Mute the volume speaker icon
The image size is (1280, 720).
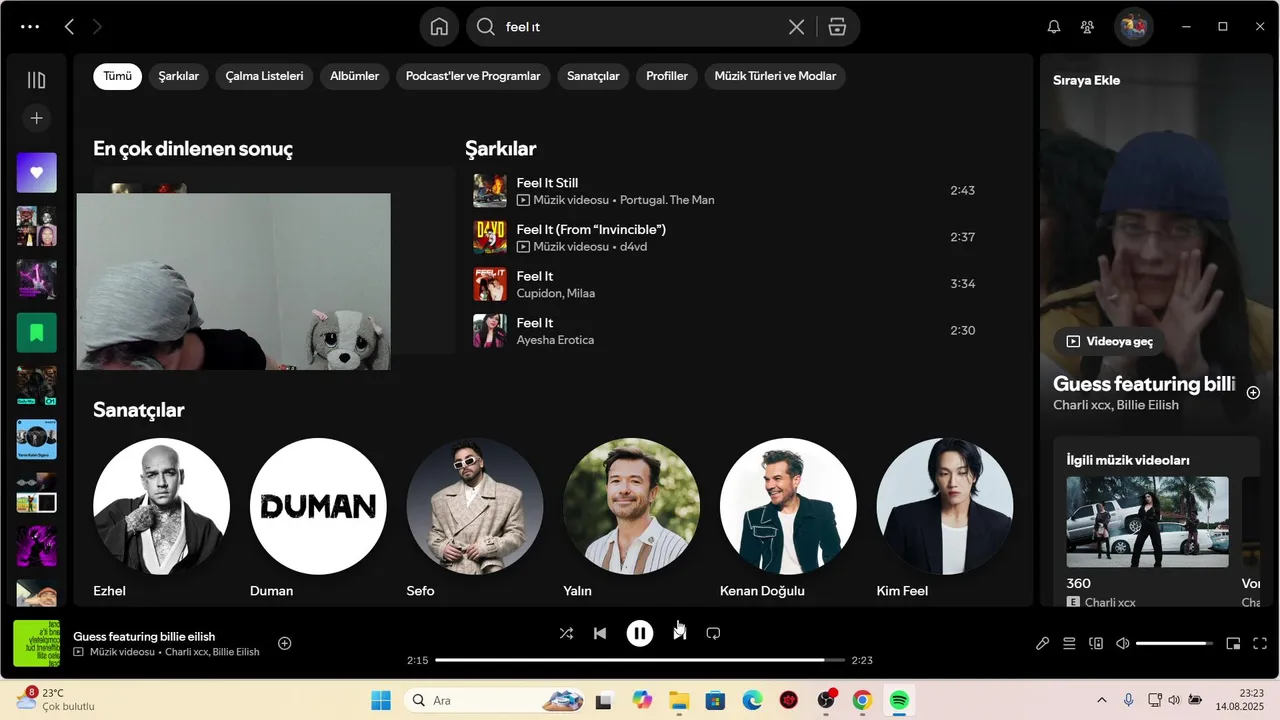[x=1122, y=644]
